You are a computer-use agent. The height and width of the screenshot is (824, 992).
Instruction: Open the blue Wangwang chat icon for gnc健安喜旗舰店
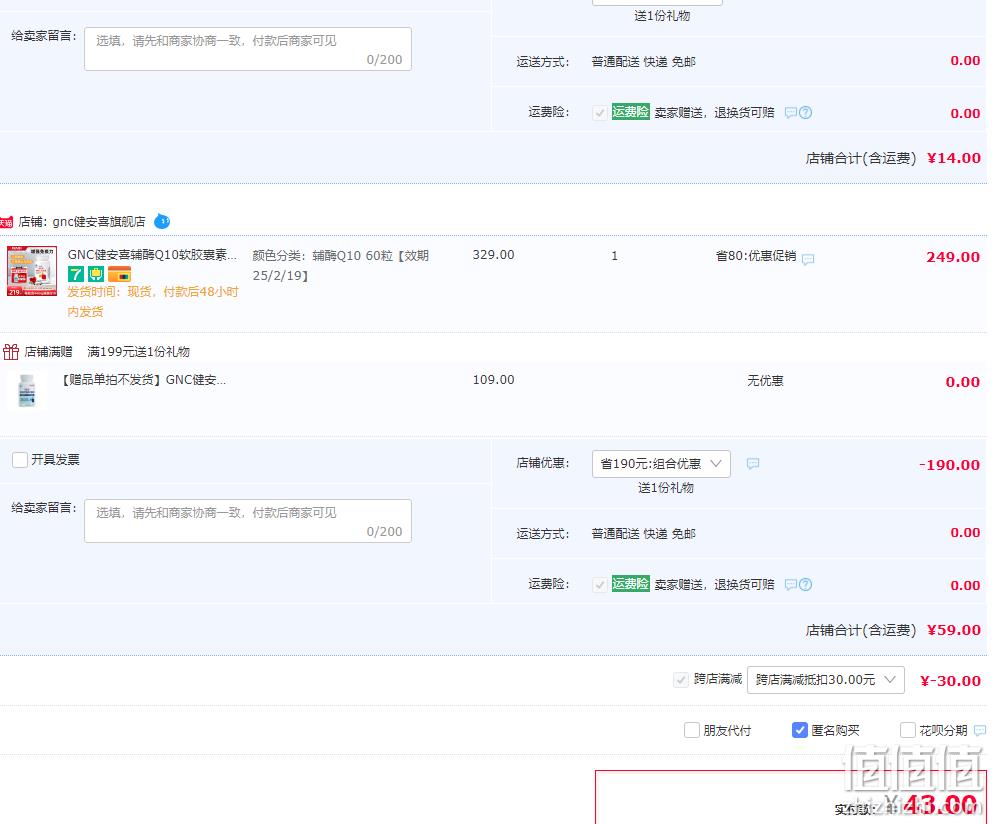click(162, 222)
